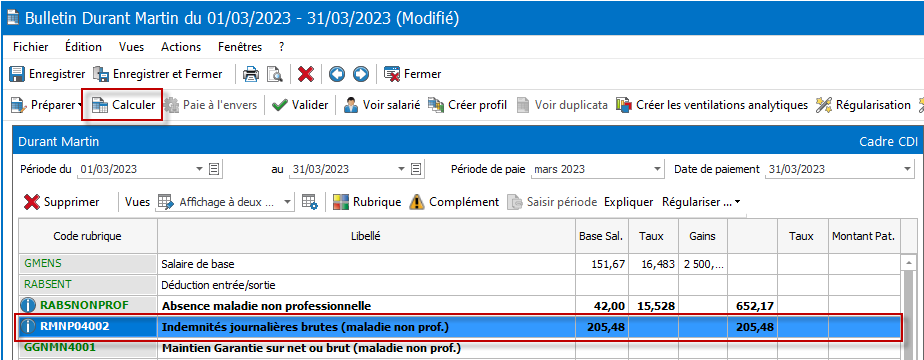924x360 pixels.
Task: Click Valider green checkmark
Action: (301, 105)
